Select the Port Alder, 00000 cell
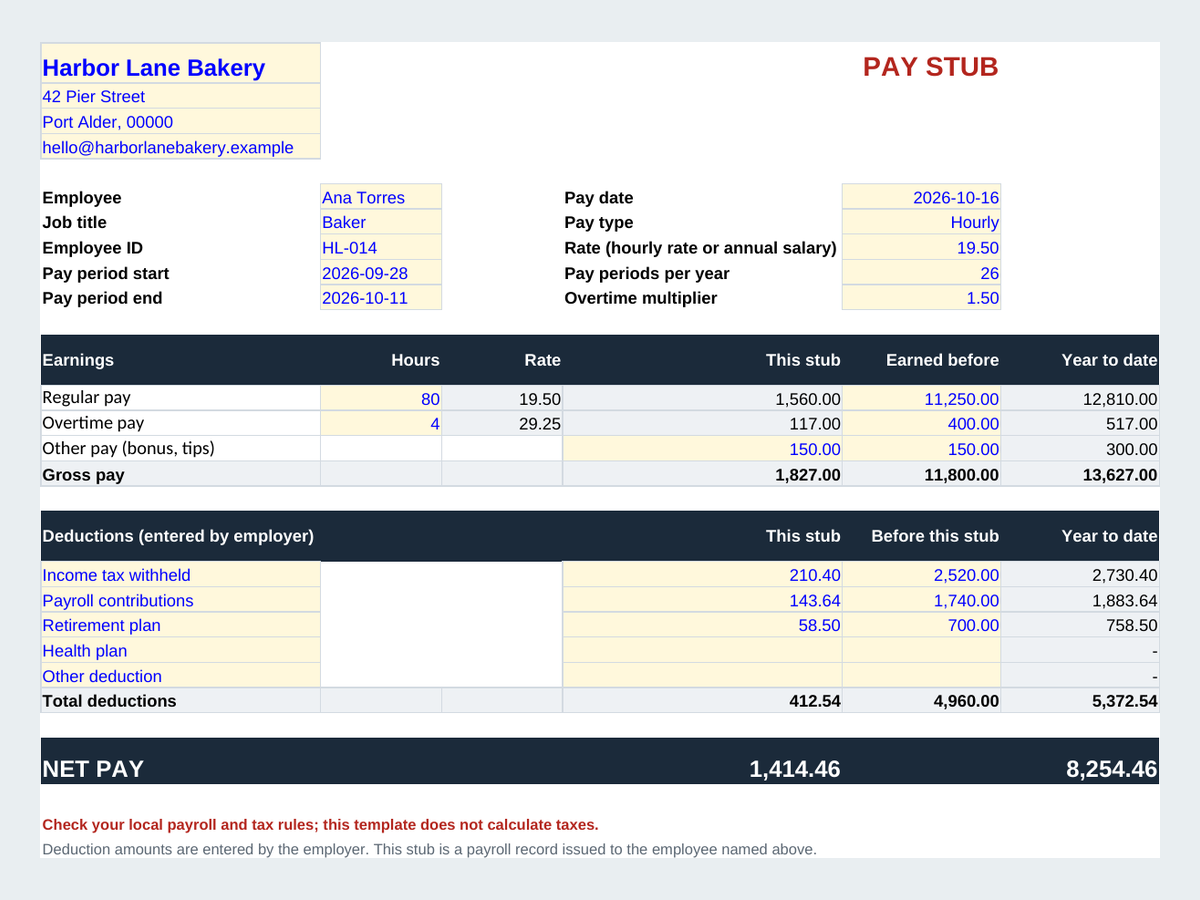Viewport: 1200px width, 900px height. point(181,122)
